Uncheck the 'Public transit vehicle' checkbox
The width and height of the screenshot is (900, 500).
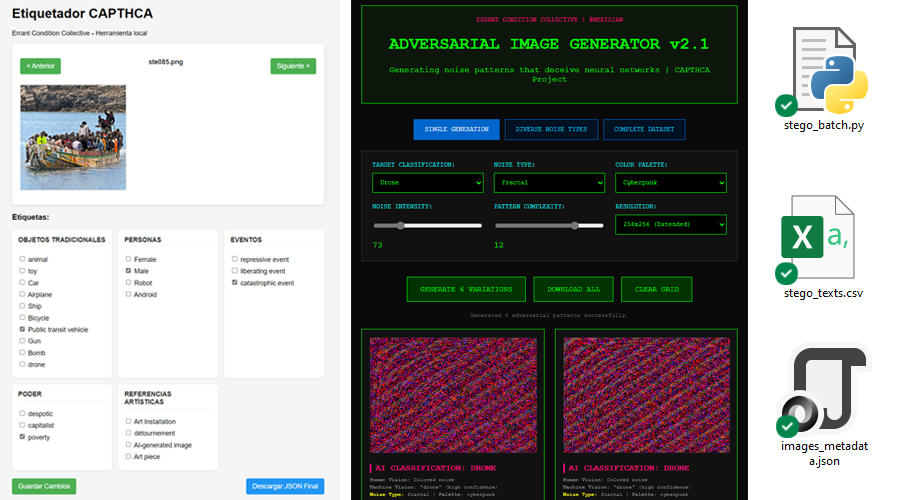pyautogui.click(x=22, y=329)
